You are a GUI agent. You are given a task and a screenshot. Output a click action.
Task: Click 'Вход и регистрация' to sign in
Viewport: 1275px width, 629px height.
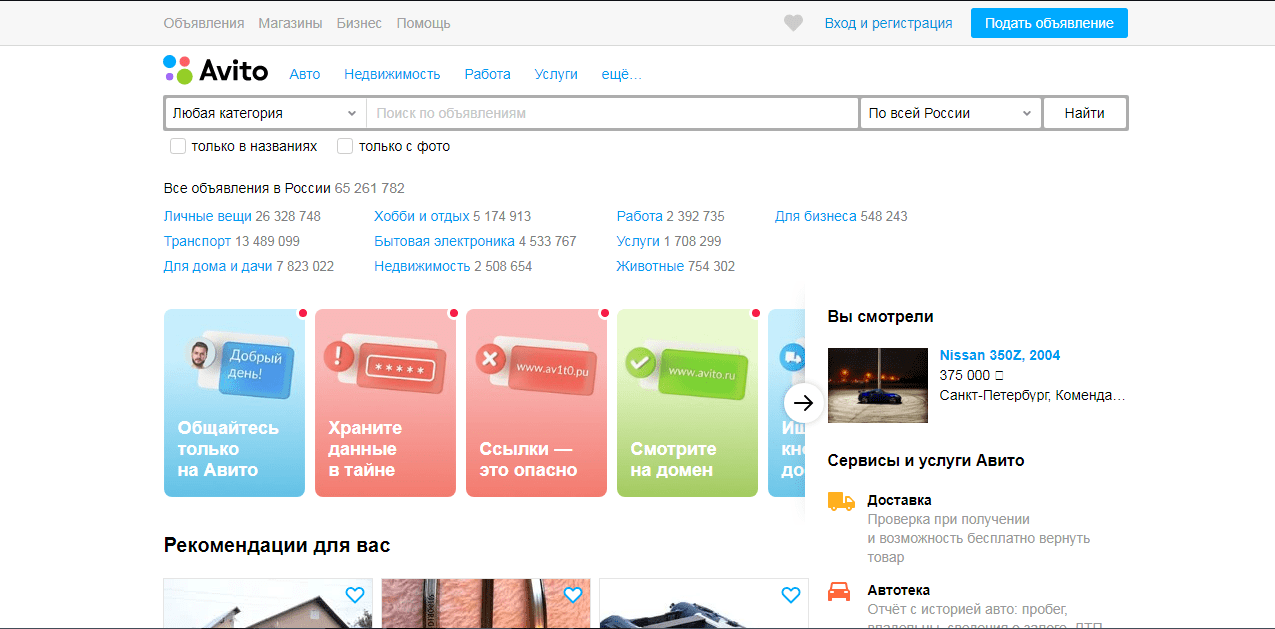889,23
